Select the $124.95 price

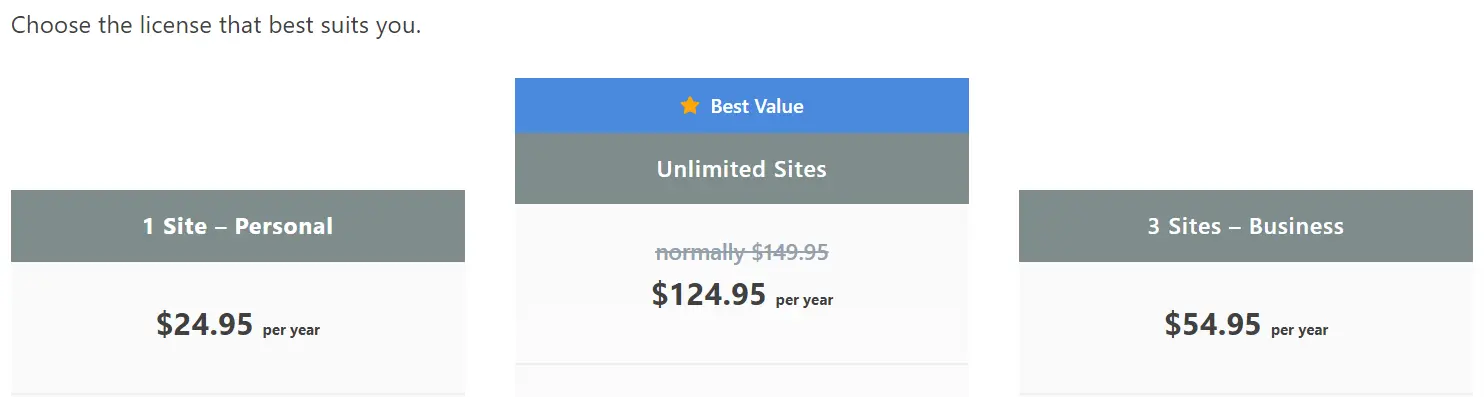click(709, 294)
